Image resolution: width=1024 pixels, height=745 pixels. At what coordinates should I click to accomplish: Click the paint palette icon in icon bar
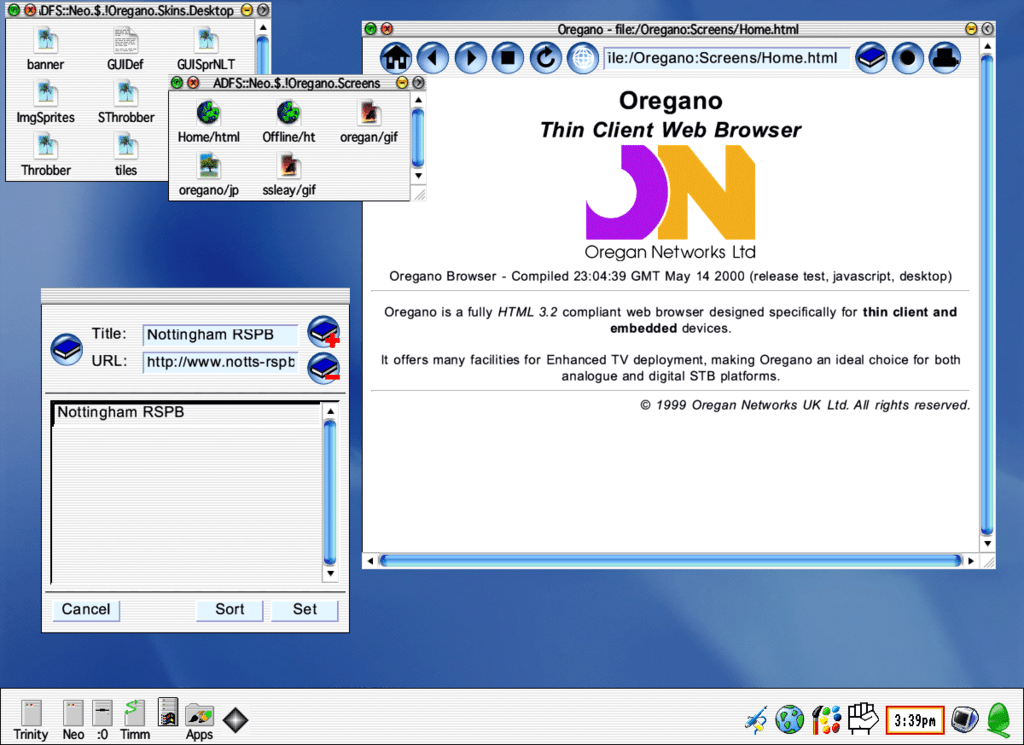point(826,720)
